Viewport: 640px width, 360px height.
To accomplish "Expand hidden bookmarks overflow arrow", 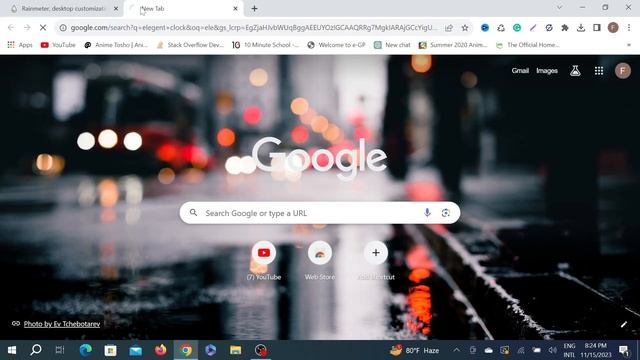I will (629, 45).
